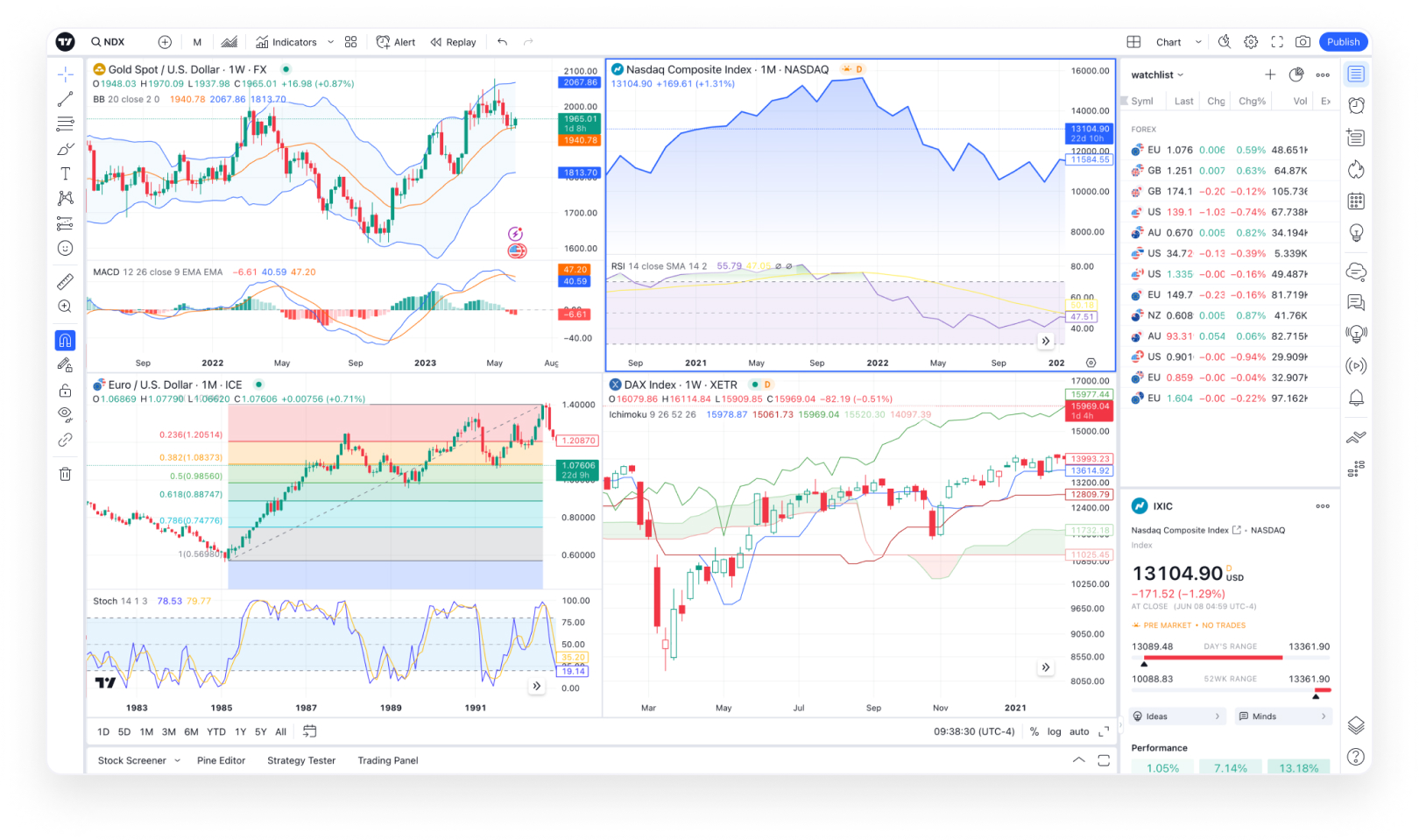Viewport: 1419px width, 840px height.
Task: Select the Text annotation tool
Action: pyautogui.click(x=64, y=173)
